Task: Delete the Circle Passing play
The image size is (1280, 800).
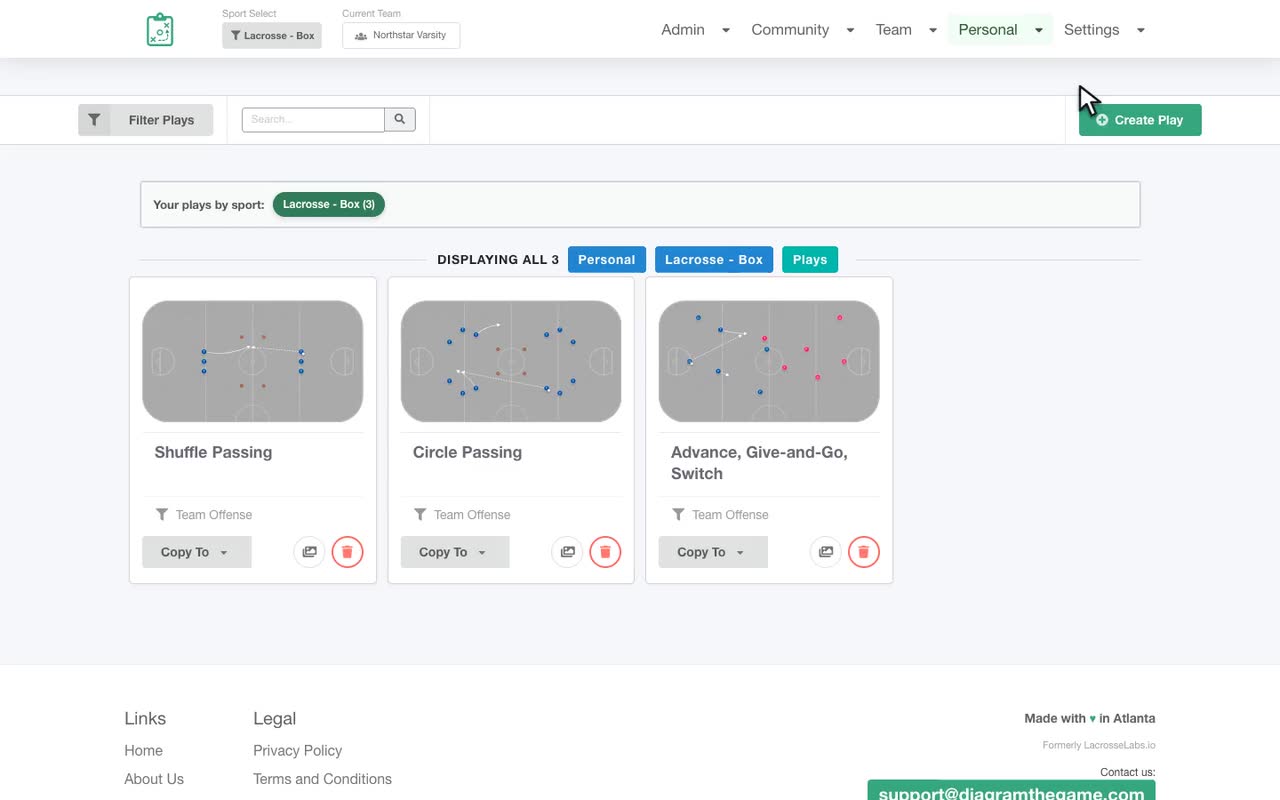Action: (605, 552)
